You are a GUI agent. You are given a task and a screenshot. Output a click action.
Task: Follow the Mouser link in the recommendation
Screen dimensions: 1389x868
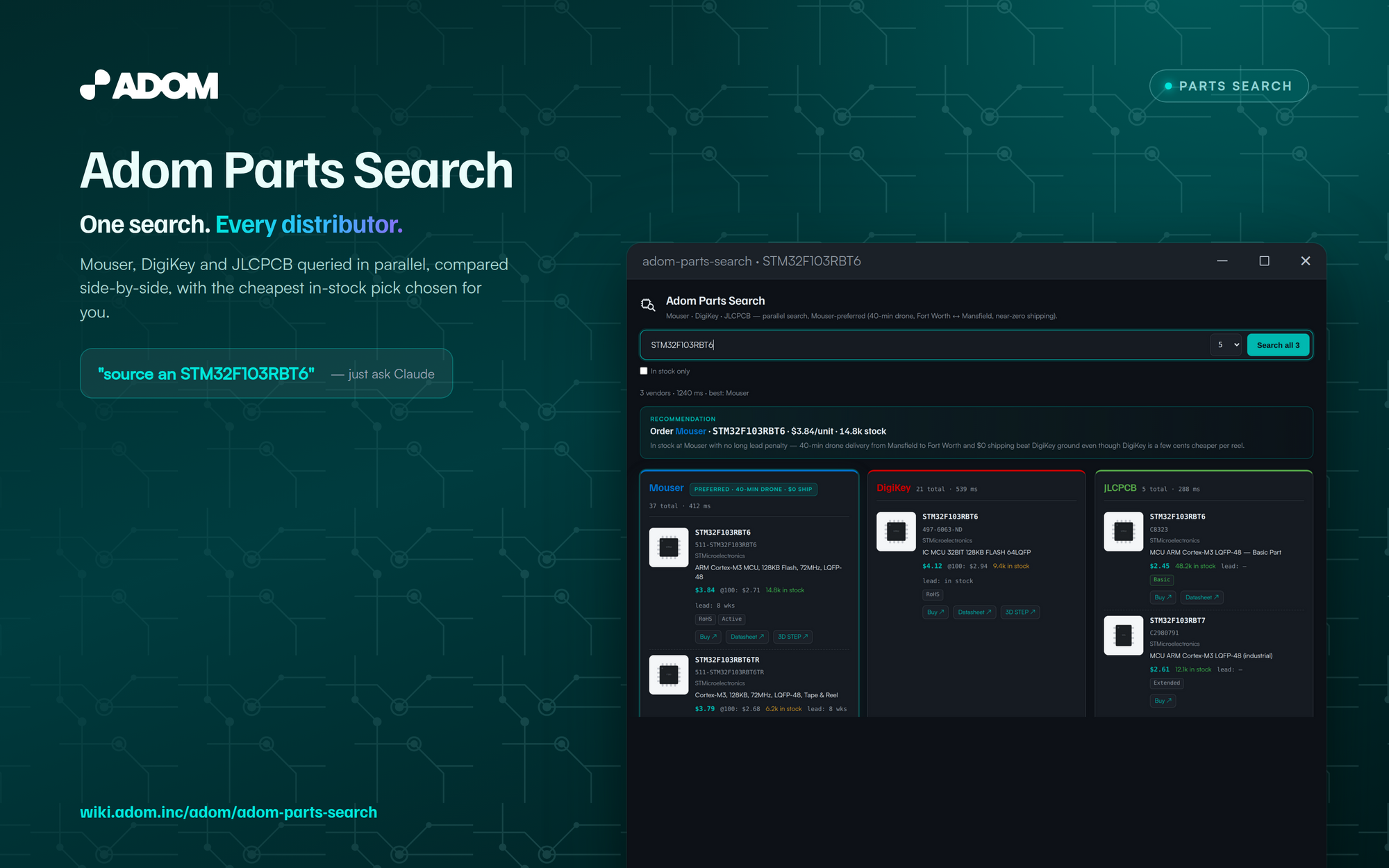(690, 431)
